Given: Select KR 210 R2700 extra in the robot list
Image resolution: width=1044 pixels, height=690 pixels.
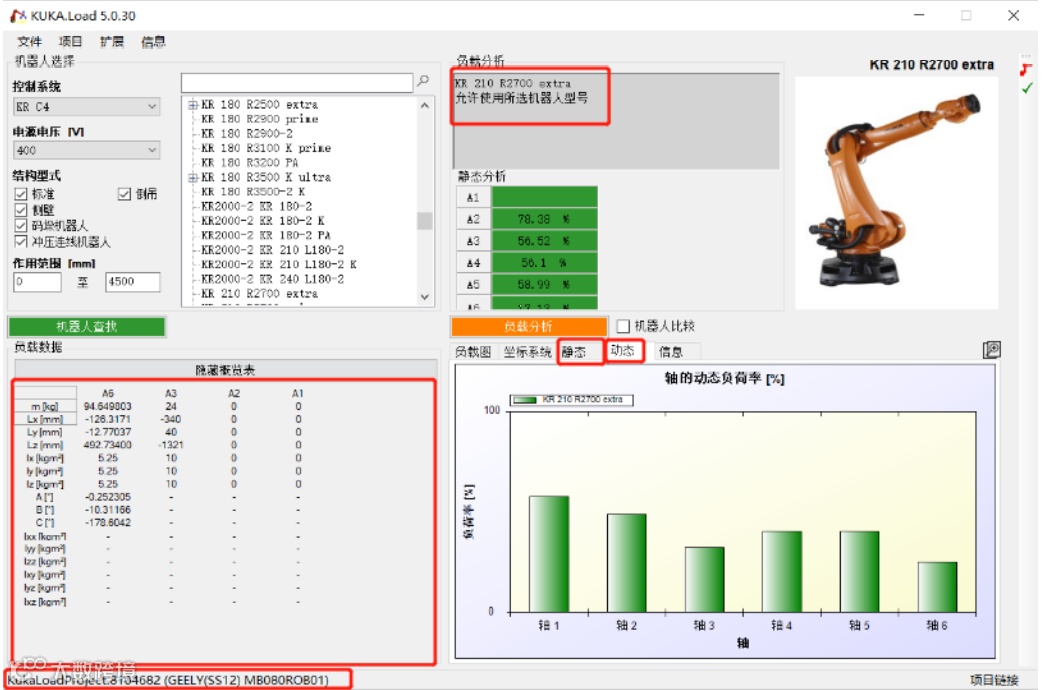Looking at the screenshot, I should (x=260, y=294).
